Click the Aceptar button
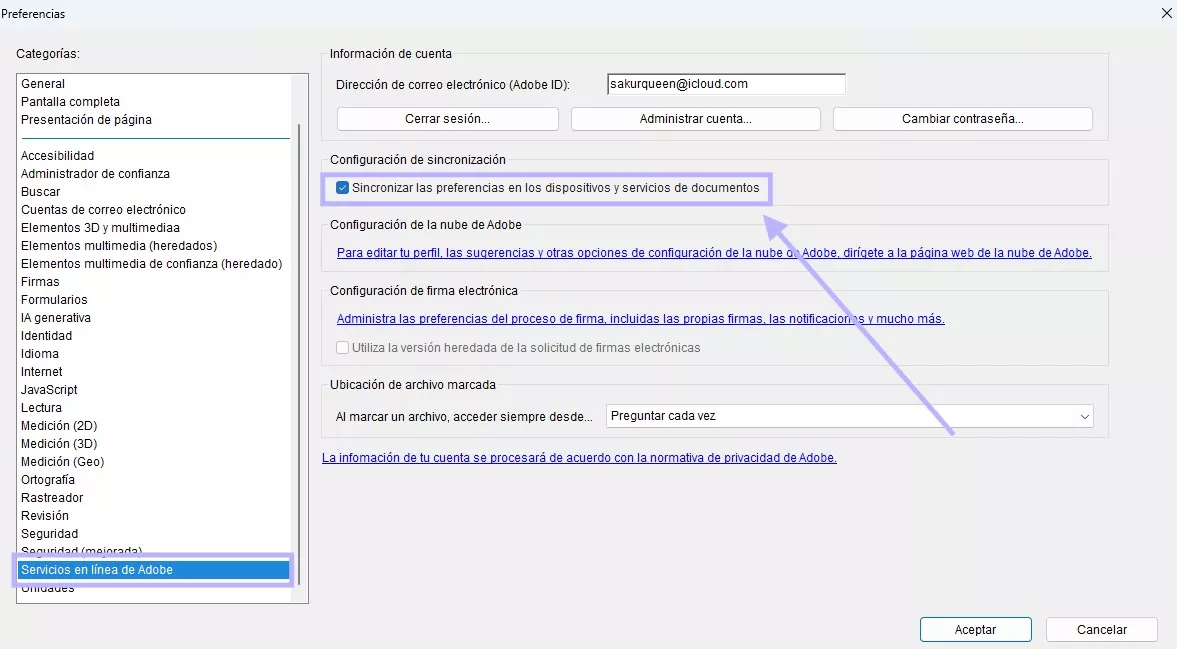 pyautogui.click(x=976, y=629)
